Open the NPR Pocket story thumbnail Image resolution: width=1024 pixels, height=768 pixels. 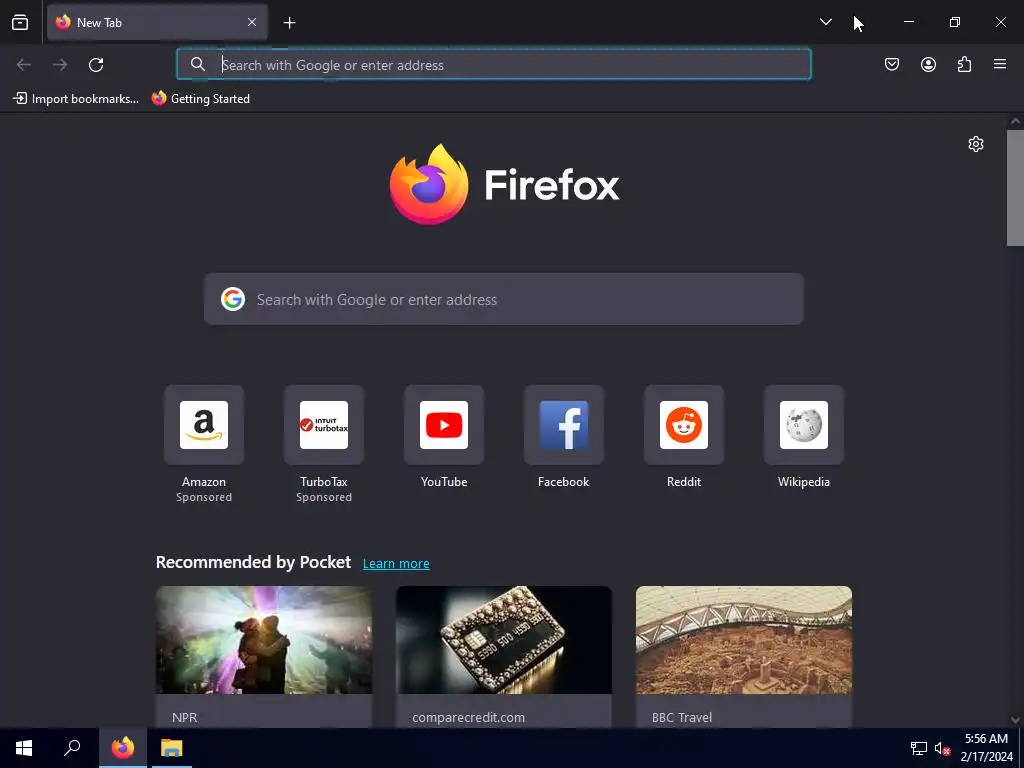click(264, 640)
